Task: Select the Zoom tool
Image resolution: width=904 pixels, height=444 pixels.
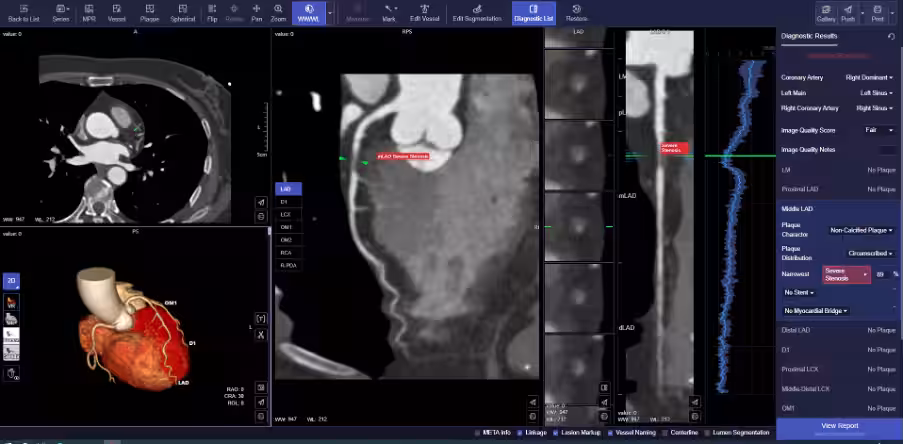Action: (x=278, y=11)
